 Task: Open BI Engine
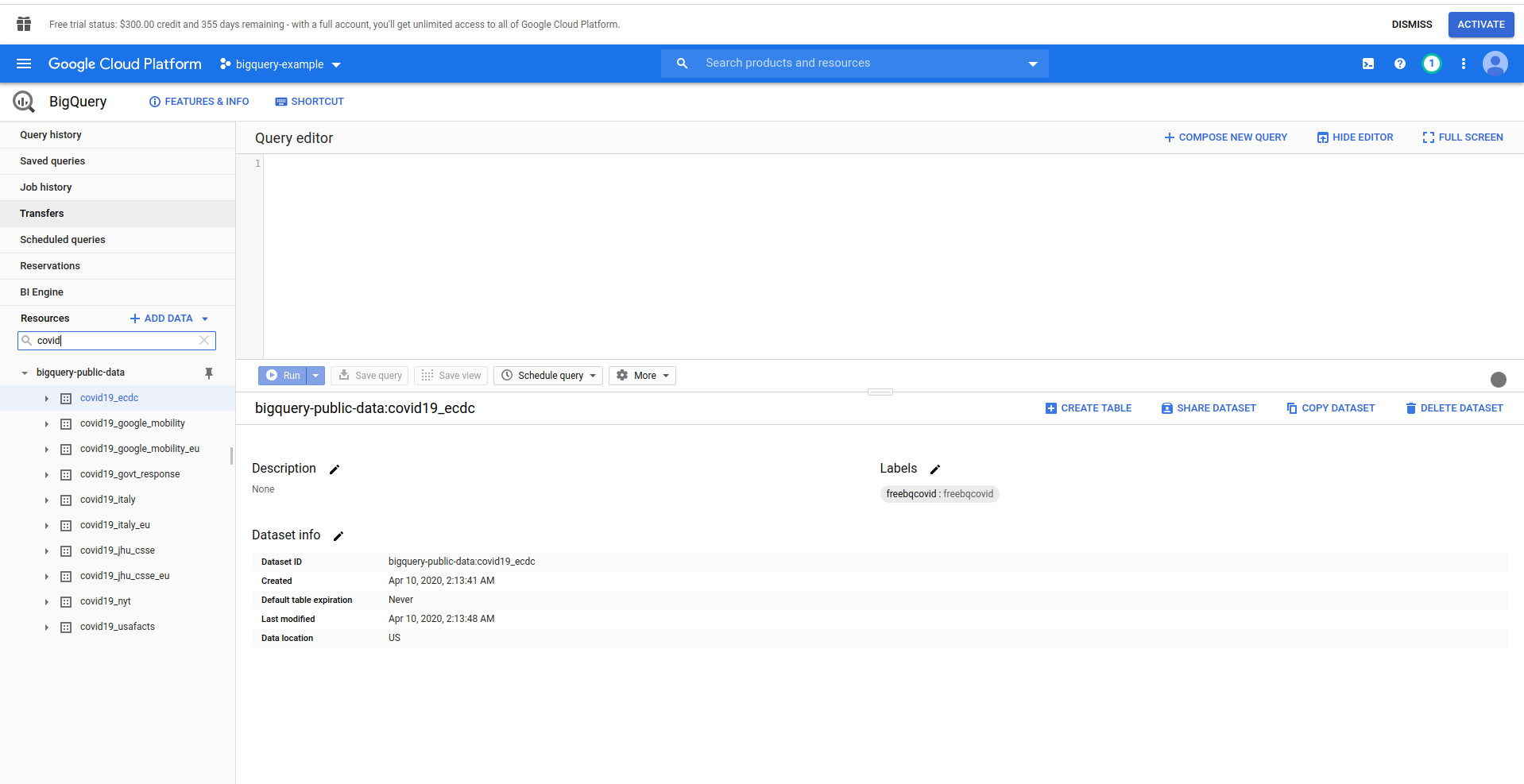point(118,292)
